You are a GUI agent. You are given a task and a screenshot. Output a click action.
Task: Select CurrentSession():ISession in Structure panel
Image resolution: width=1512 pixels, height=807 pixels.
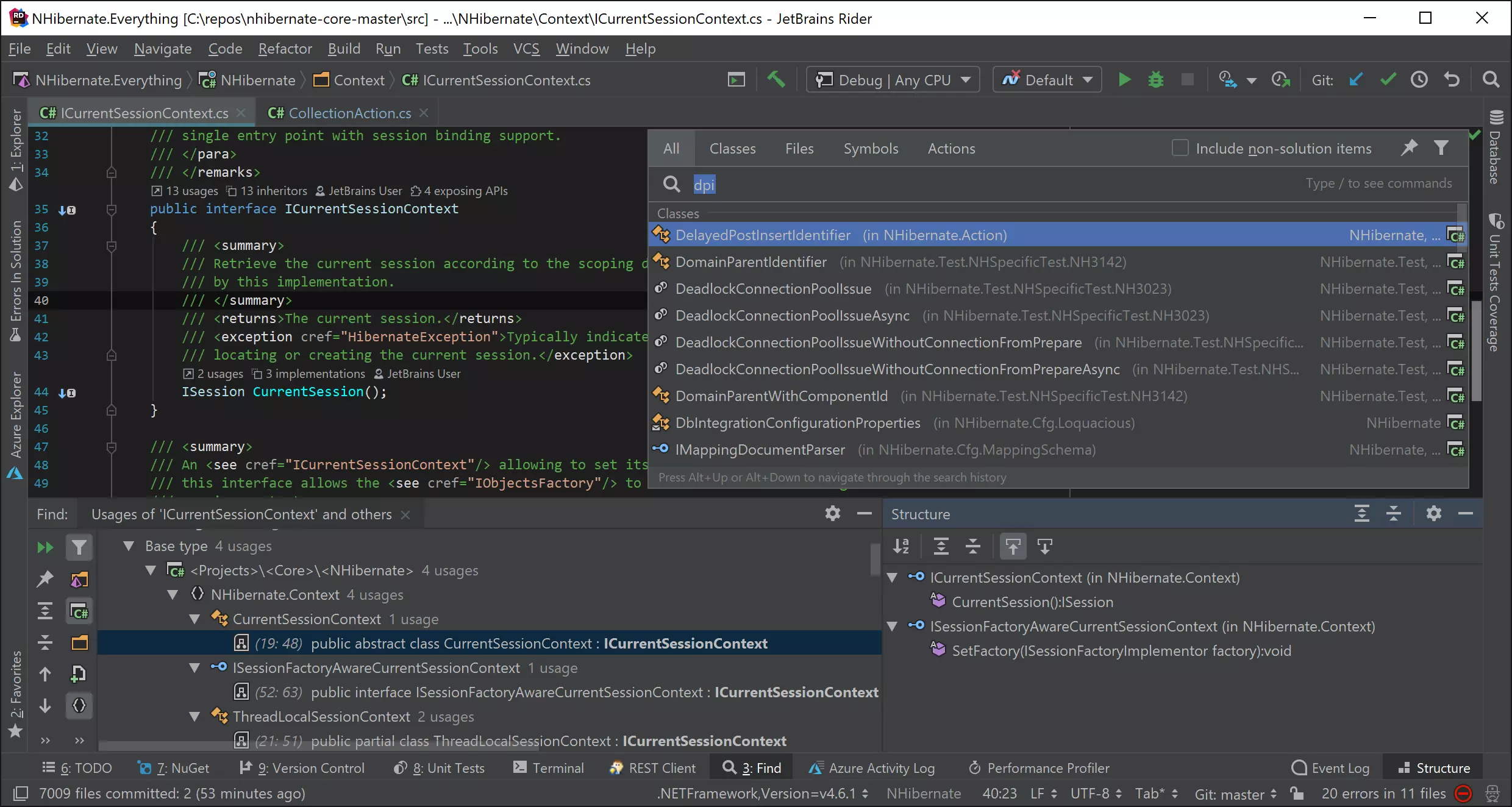tap(1032, 601)
